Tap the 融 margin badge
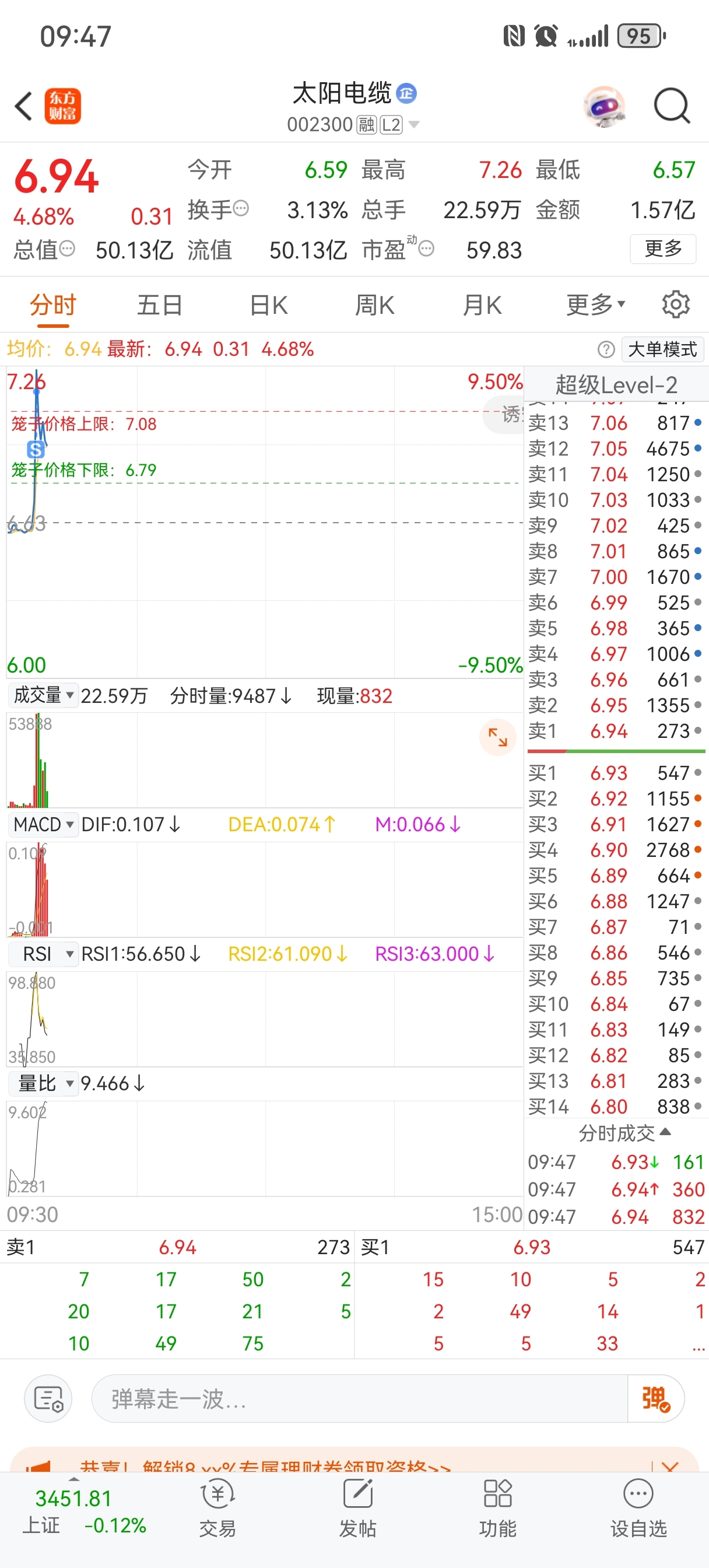 pyautogui.click(x=367, y=125)
